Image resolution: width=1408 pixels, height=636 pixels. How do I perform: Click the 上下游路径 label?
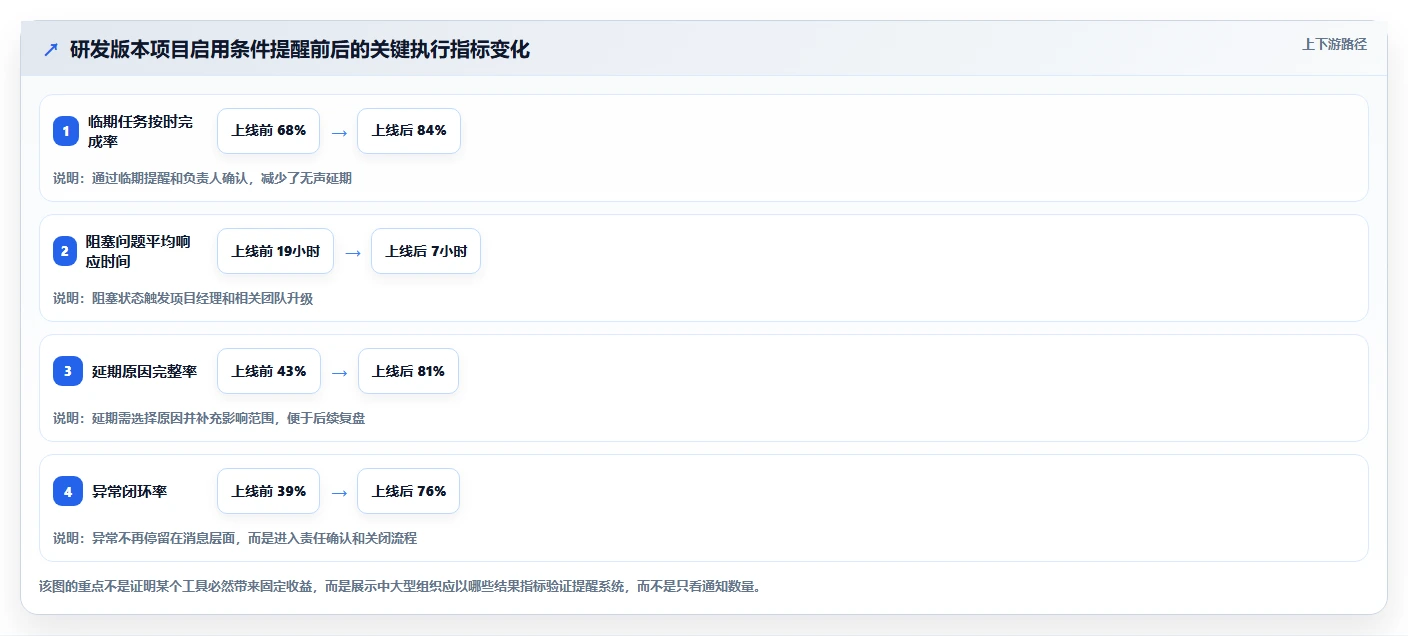tap(1334, 44)
